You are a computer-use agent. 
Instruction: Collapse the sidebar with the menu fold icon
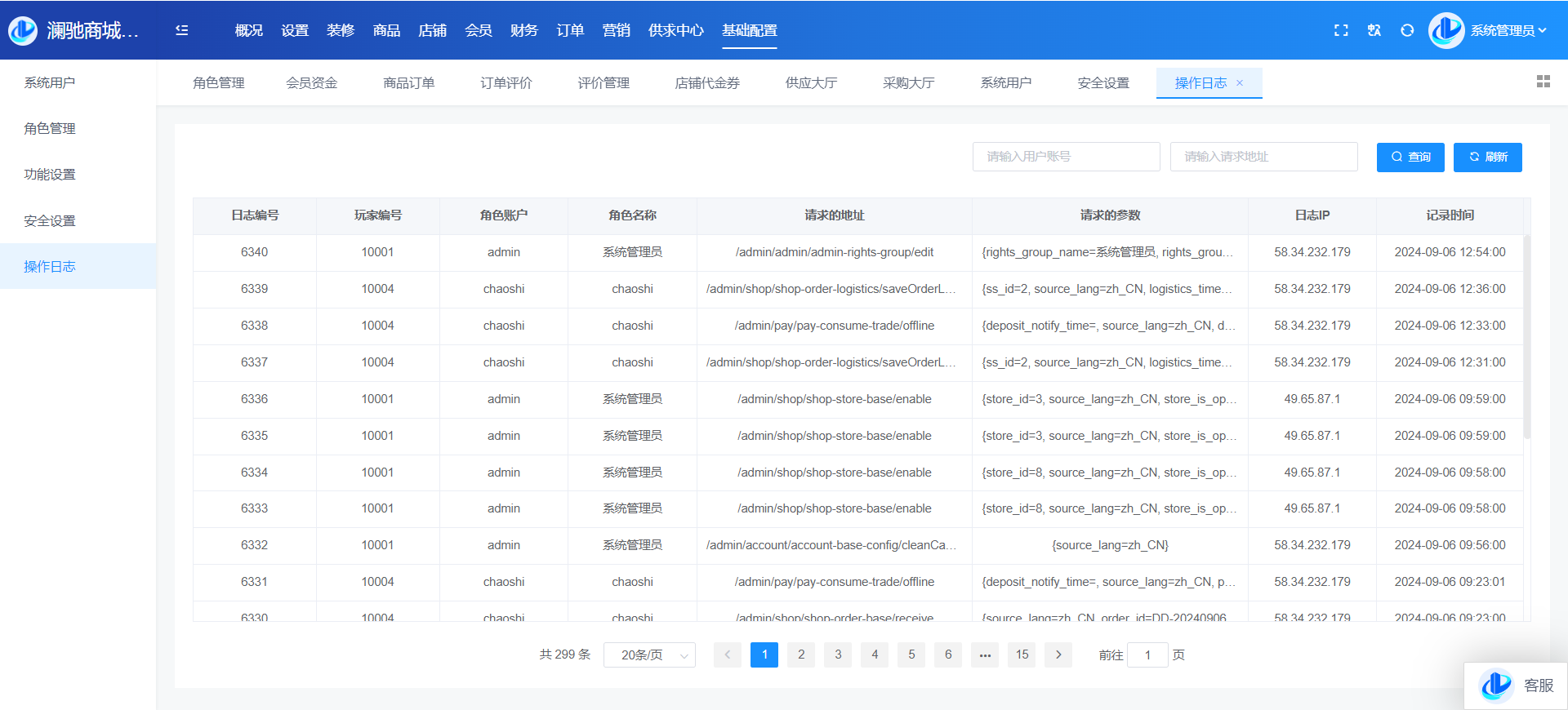(x=182, y=30)
